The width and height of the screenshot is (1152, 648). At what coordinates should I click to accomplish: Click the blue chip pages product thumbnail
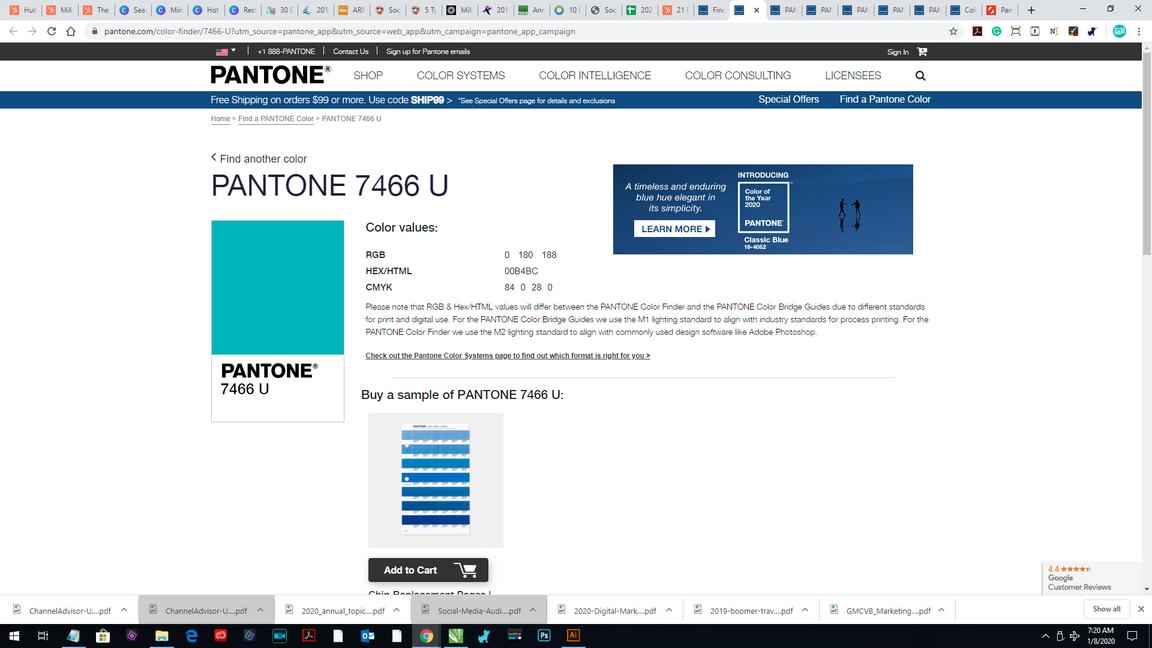point(436,480)
